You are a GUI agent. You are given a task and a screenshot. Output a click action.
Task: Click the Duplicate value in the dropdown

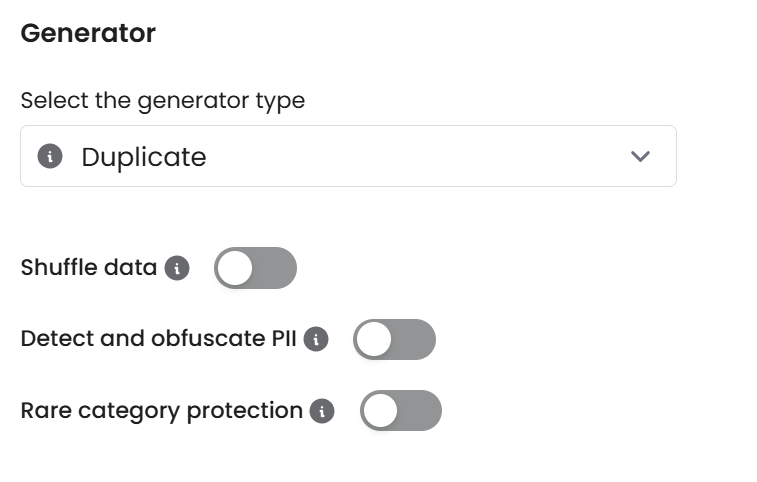(x=144, y=157)
